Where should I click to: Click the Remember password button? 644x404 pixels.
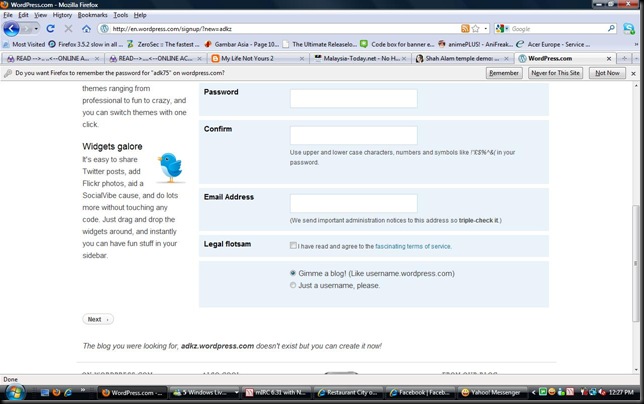504,73
